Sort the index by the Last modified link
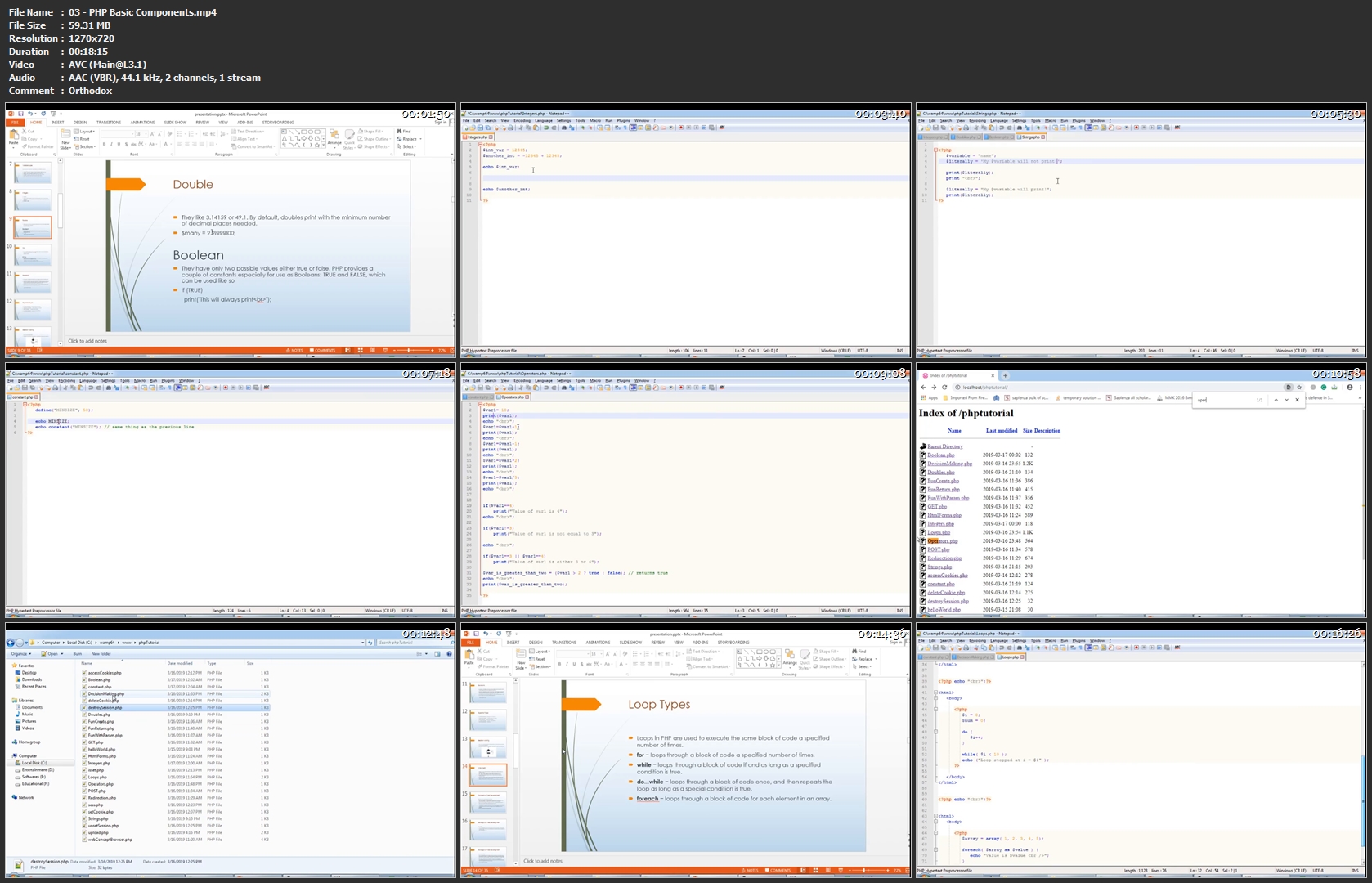The image size is (1372, 883). point(1002,431)
